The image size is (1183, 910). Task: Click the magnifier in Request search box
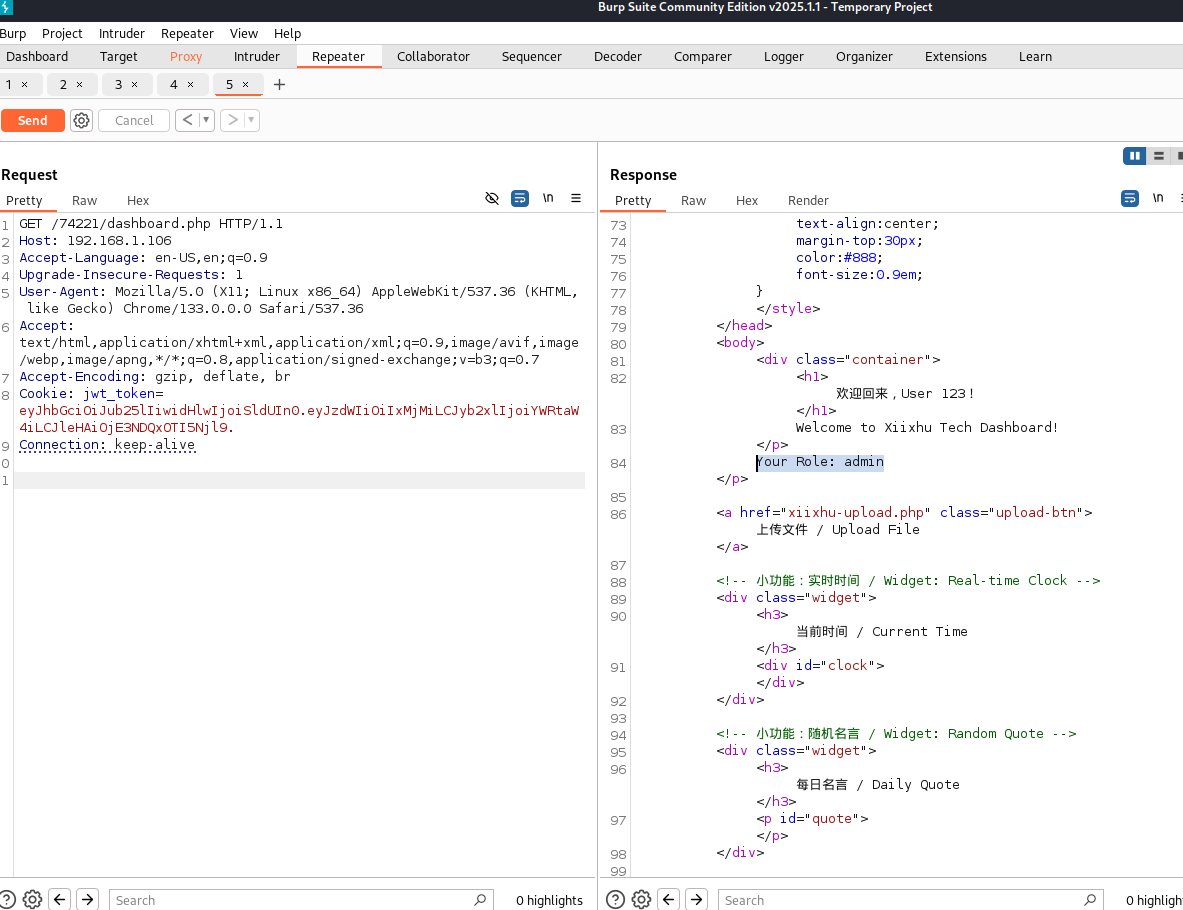click(480, 899)
